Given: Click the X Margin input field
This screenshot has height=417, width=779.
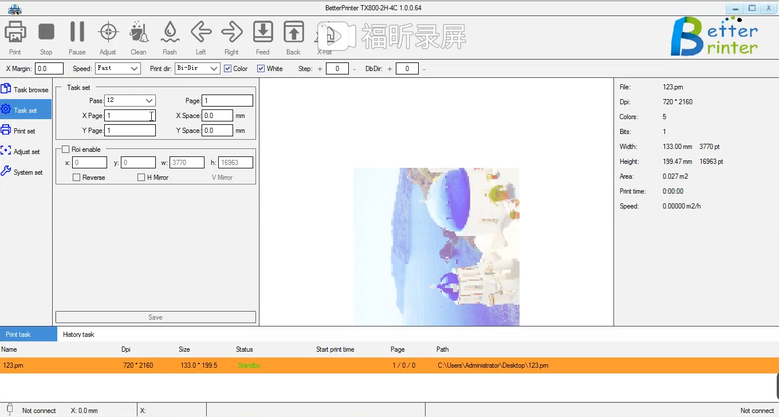Looking at the screenshot, I should pos(48,69).
